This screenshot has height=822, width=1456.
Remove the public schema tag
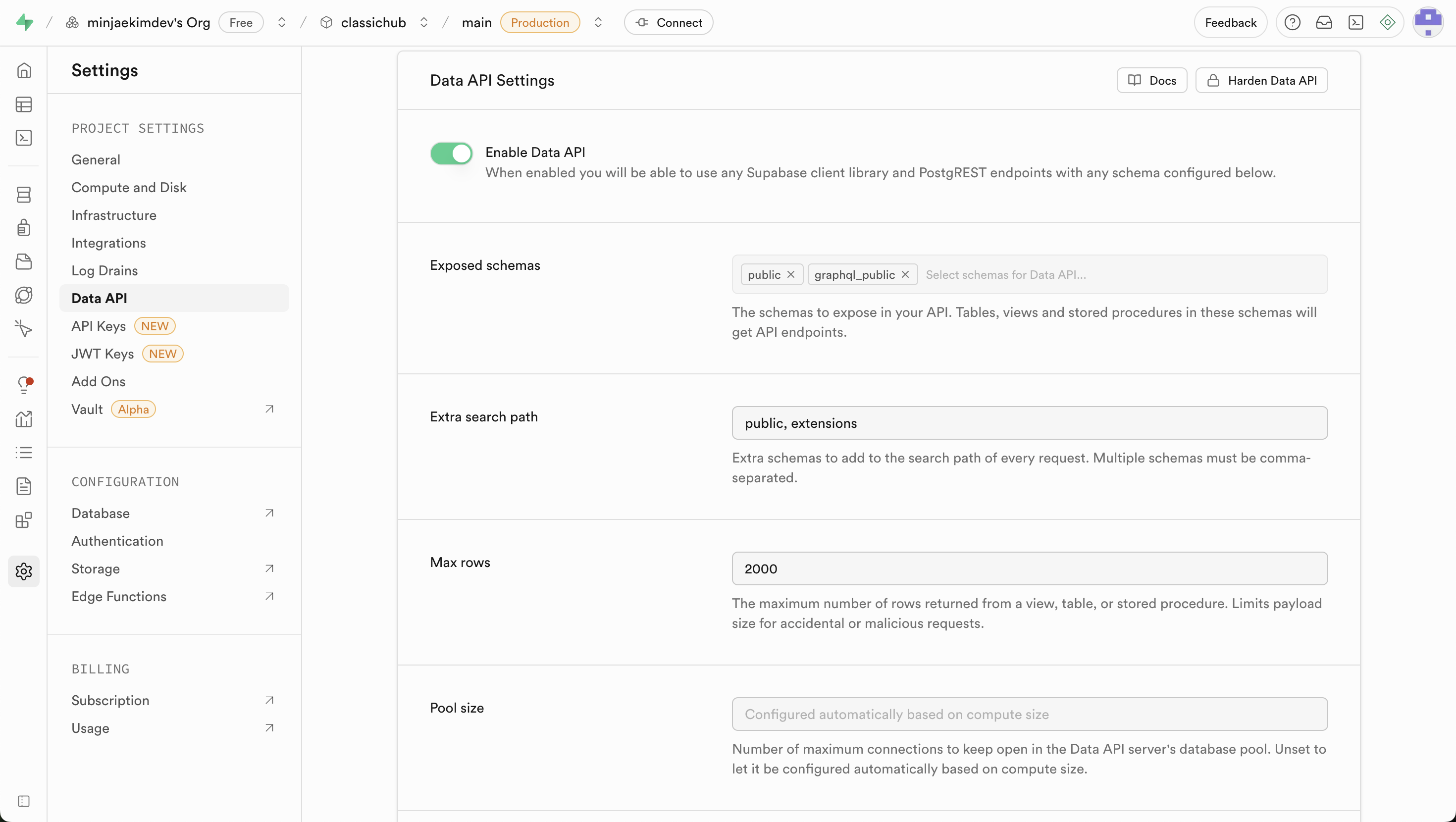[791, 275]
